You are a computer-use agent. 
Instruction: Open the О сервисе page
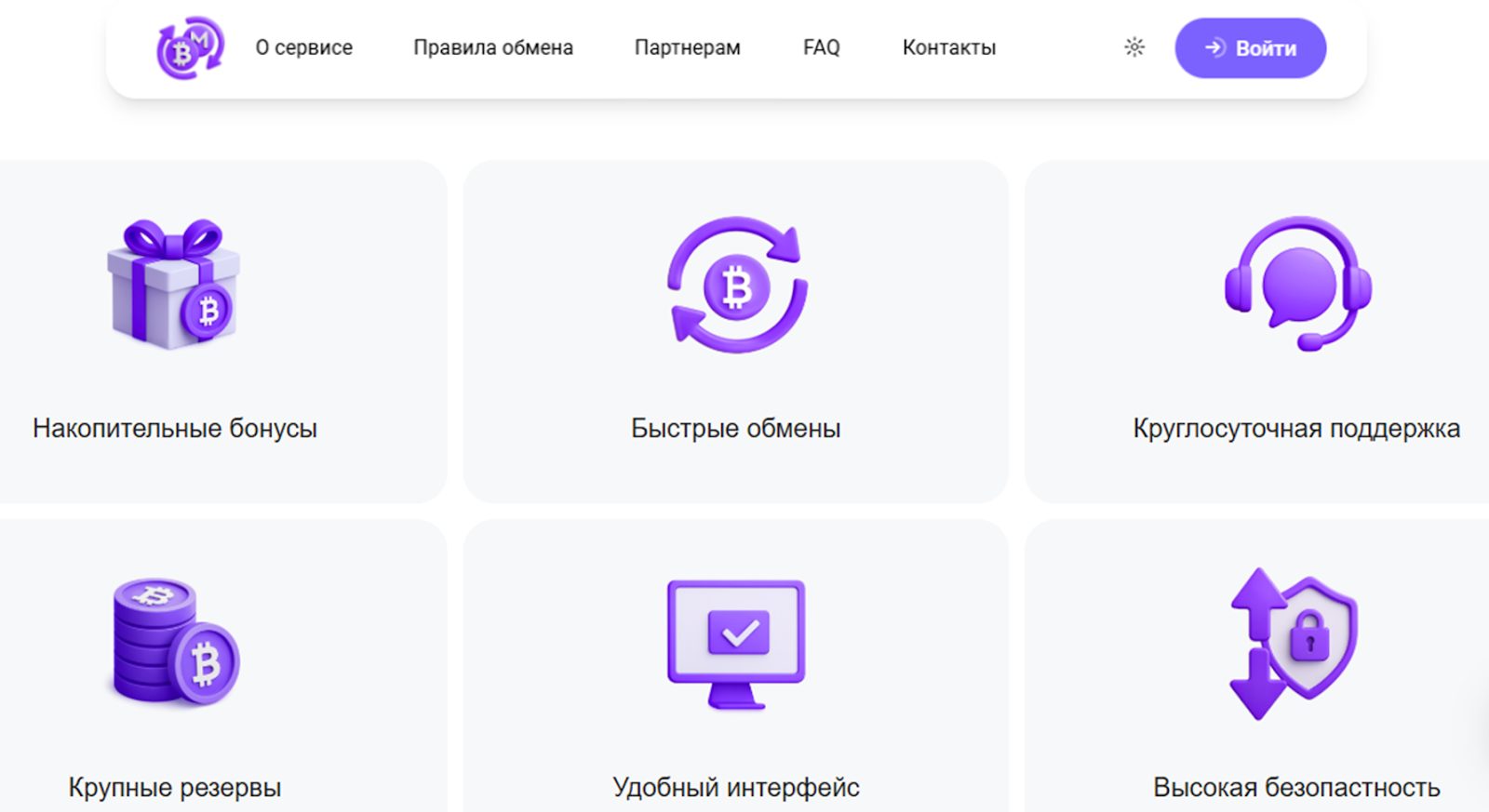[x=304, y=47]
